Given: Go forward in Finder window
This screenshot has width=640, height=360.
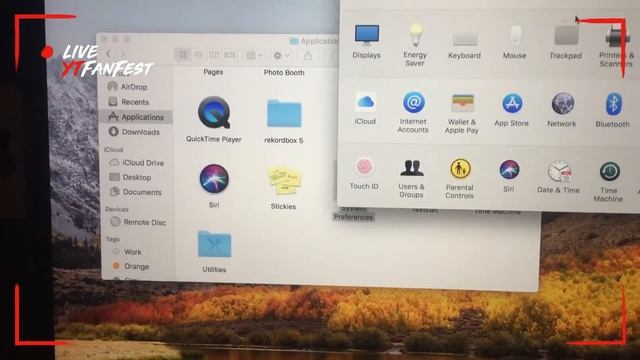Looking at the screenshot, I should [122, 54].
